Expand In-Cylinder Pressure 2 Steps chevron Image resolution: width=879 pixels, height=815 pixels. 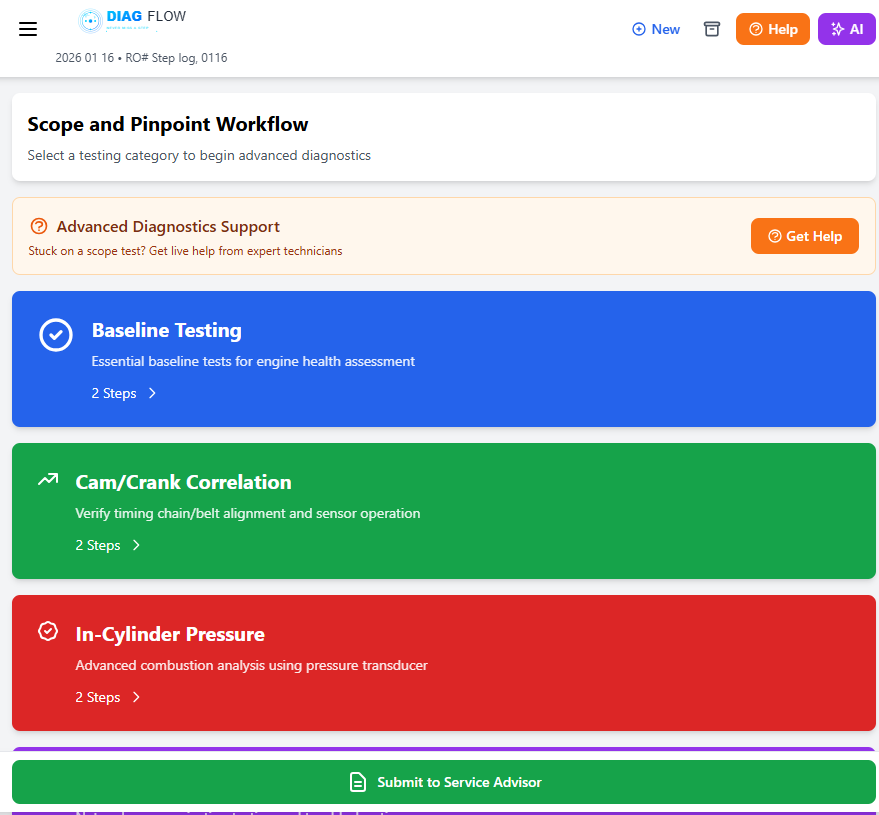(x=136, y=697)
